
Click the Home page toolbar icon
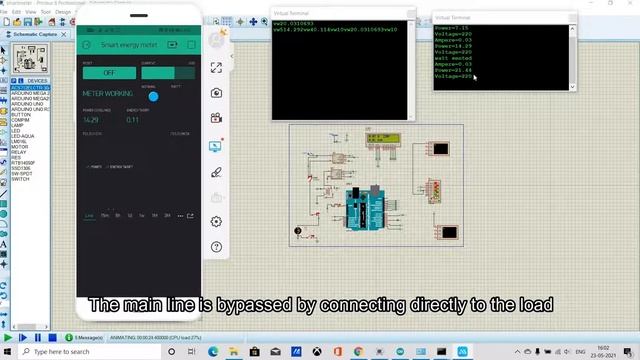[x=52, y=22]
